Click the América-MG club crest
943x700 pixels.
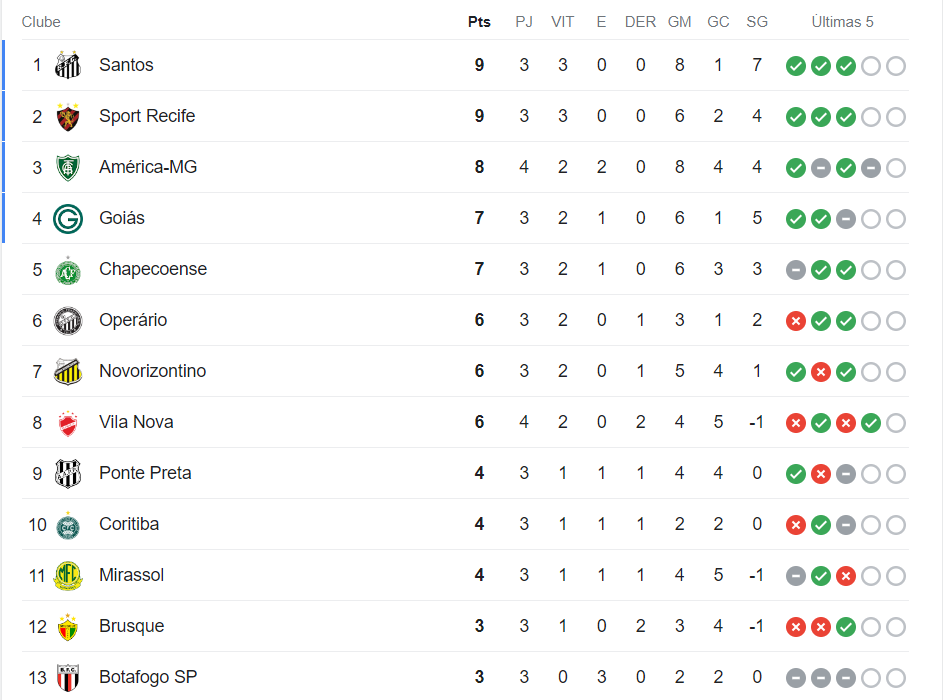67,168
